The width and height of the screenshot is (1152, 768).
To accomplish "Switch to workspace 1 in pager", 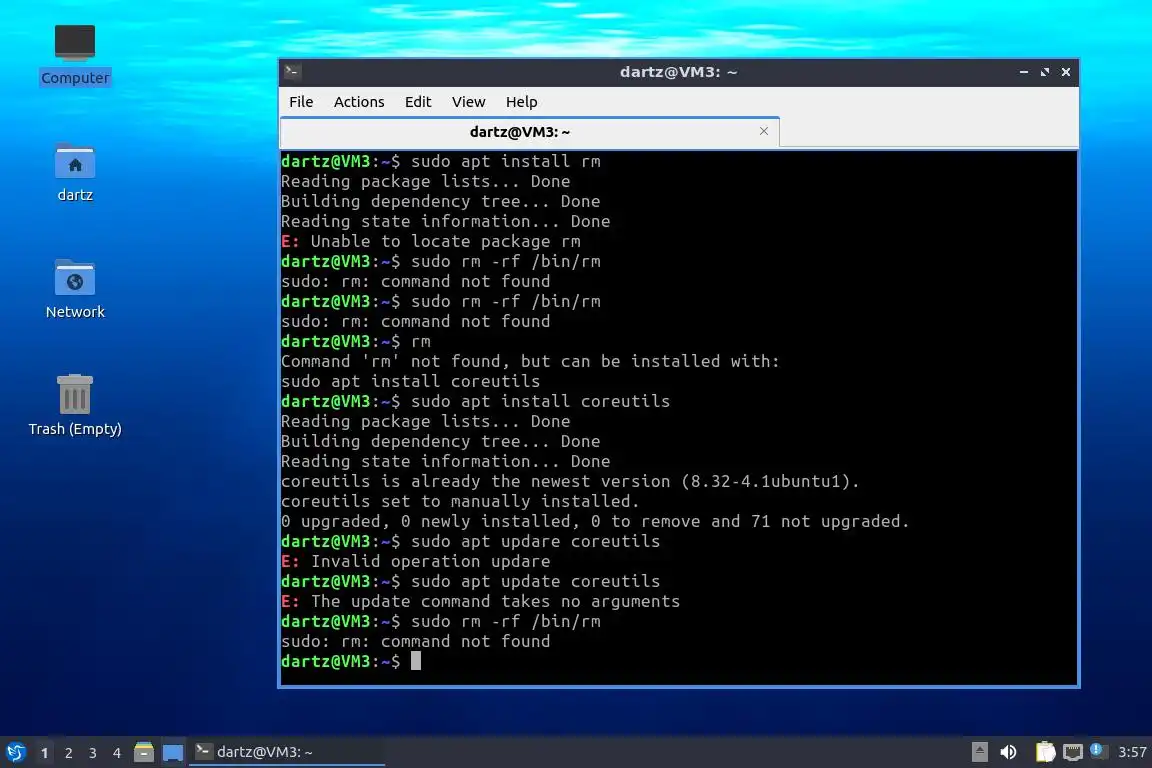I will pos(45,753).
